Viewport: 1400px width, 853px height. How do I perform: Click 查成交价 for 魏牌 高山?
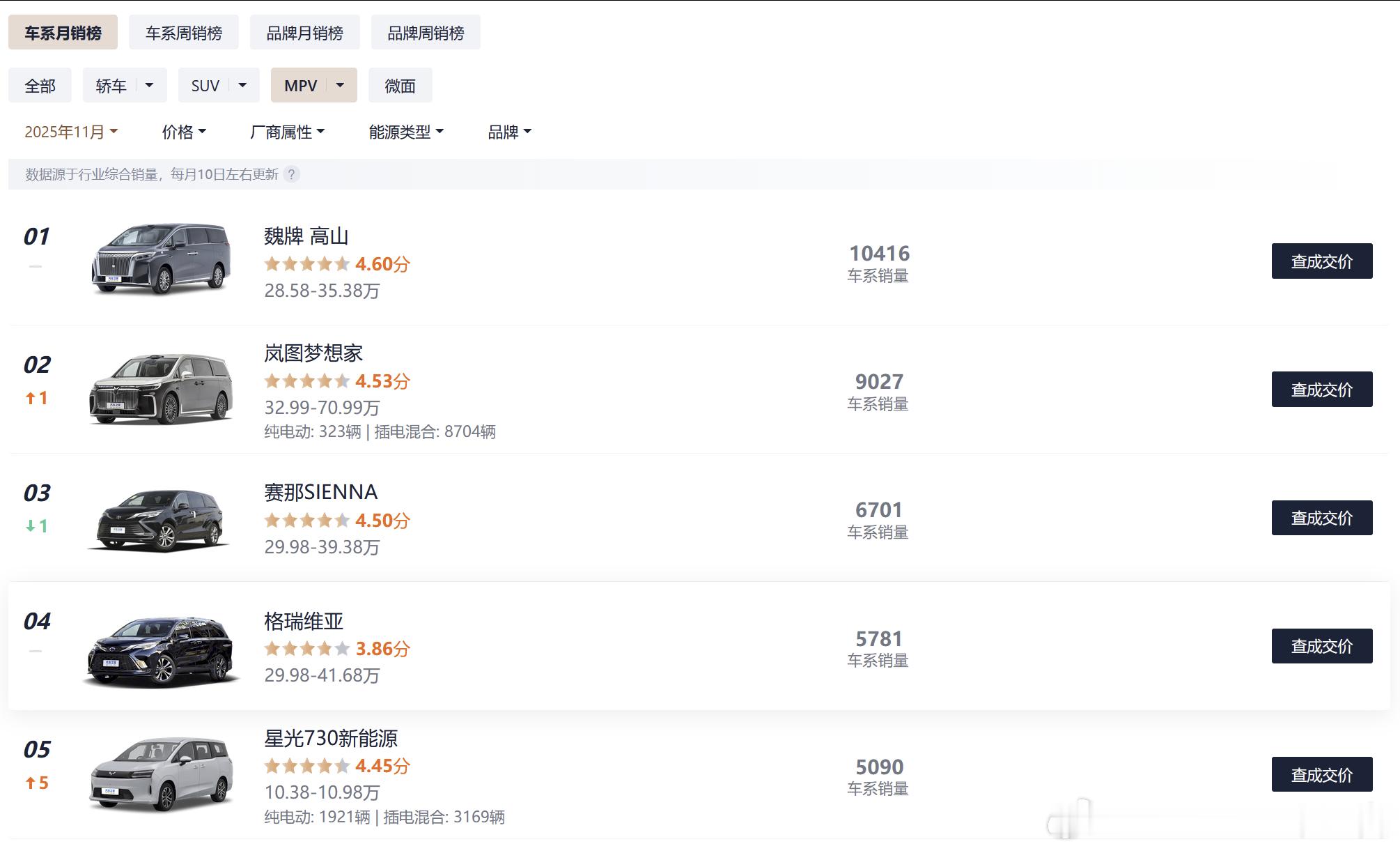pos(1321,261)
